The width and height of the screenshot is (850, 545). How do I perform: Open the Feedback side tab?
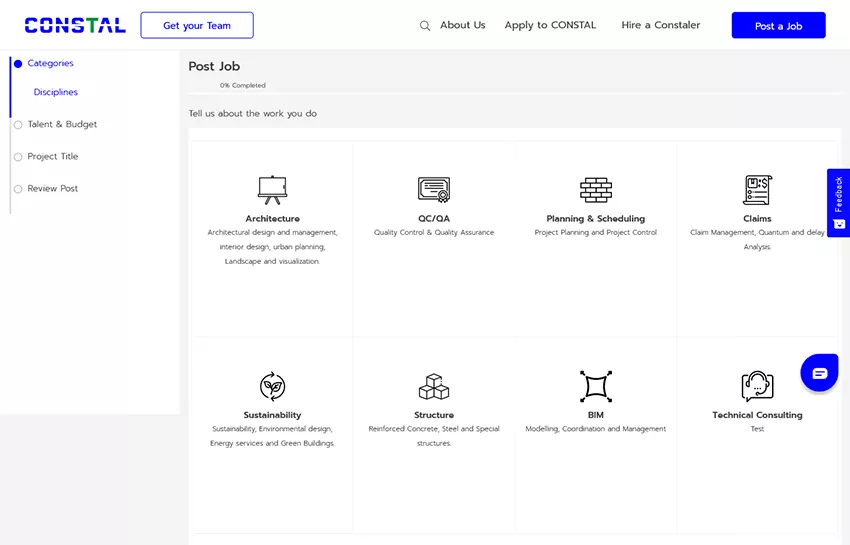tap(838, 202)
